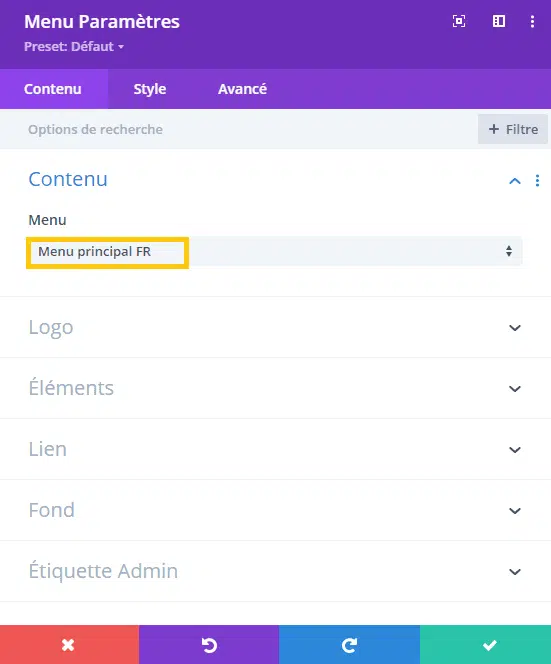Expand the Étiquette Admin section
551x664 pixels.
coord(275,571)
